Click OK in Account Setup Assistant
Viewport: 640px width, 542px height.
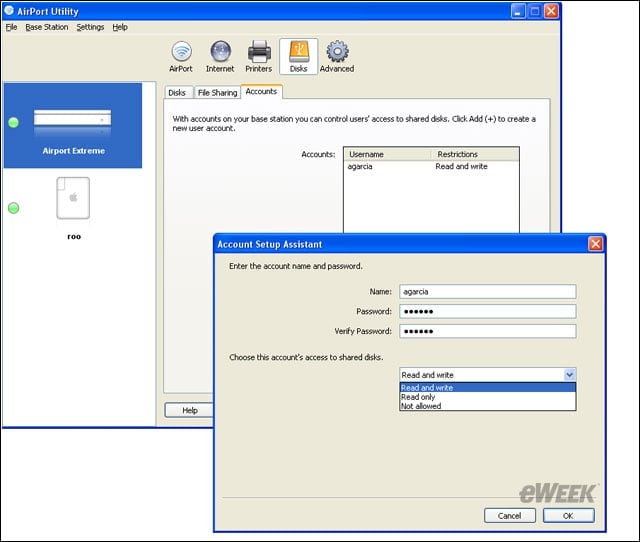pyautogui.click(x=568, y=515)
